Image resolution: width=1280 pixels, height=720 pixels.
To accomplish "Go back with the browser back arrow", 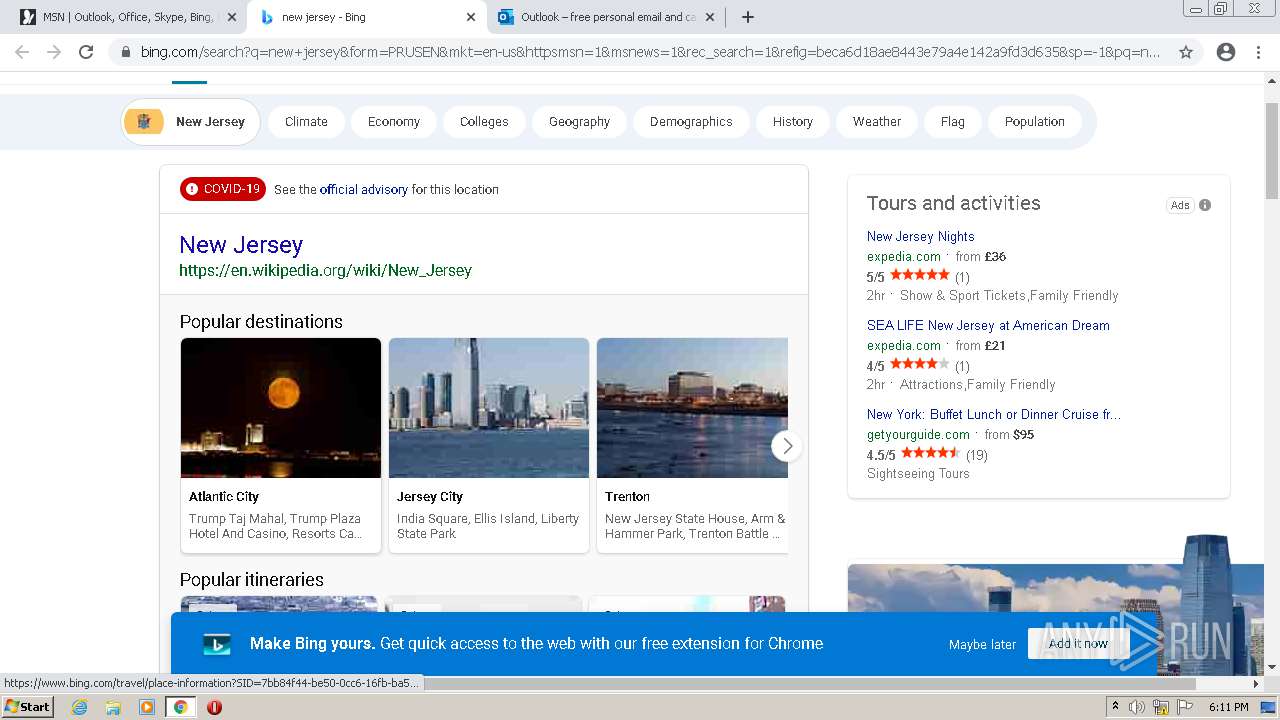I will point(22,52).
